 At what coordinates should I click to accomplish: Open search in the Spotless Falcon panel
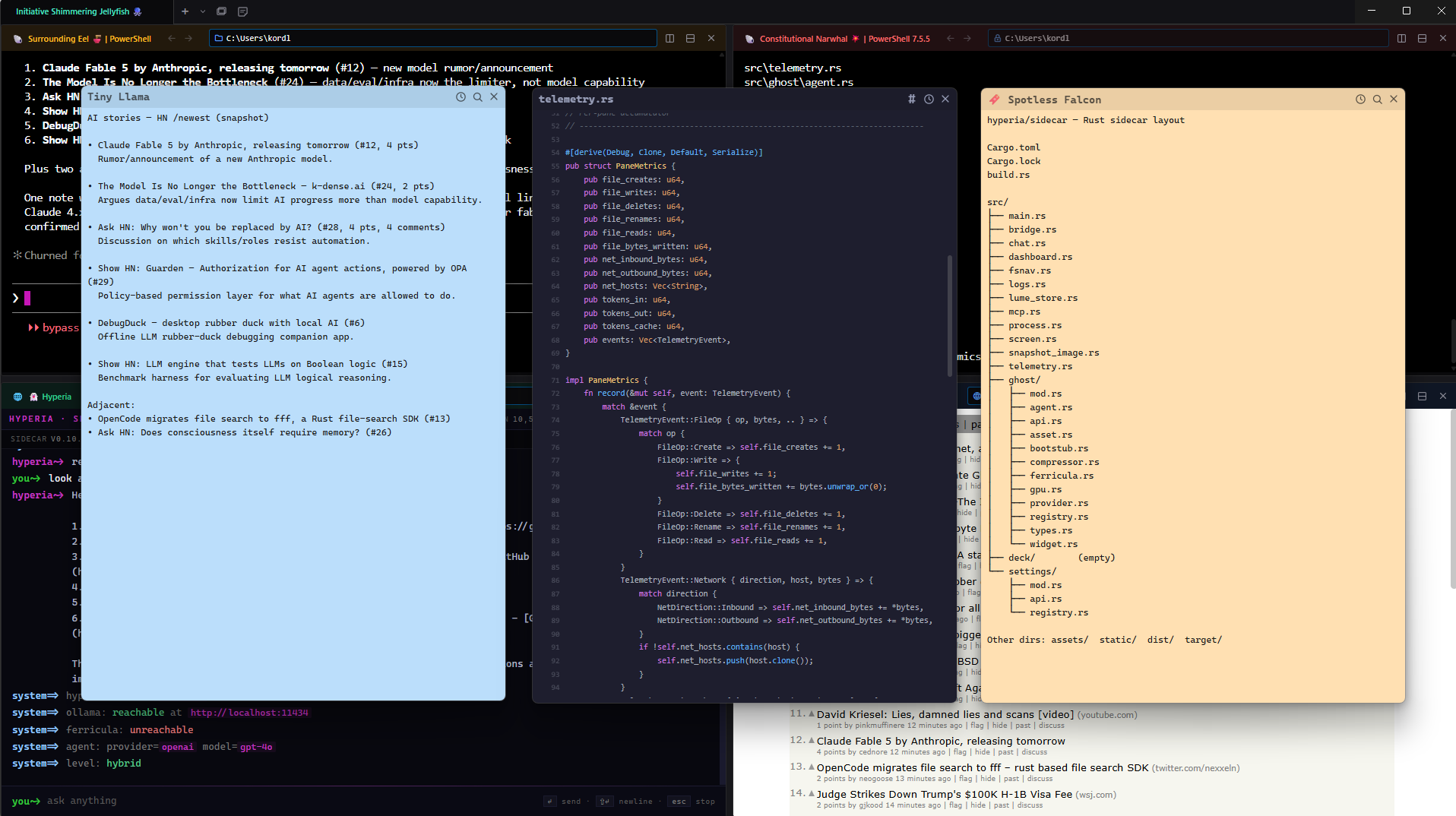pos(1377,99)
